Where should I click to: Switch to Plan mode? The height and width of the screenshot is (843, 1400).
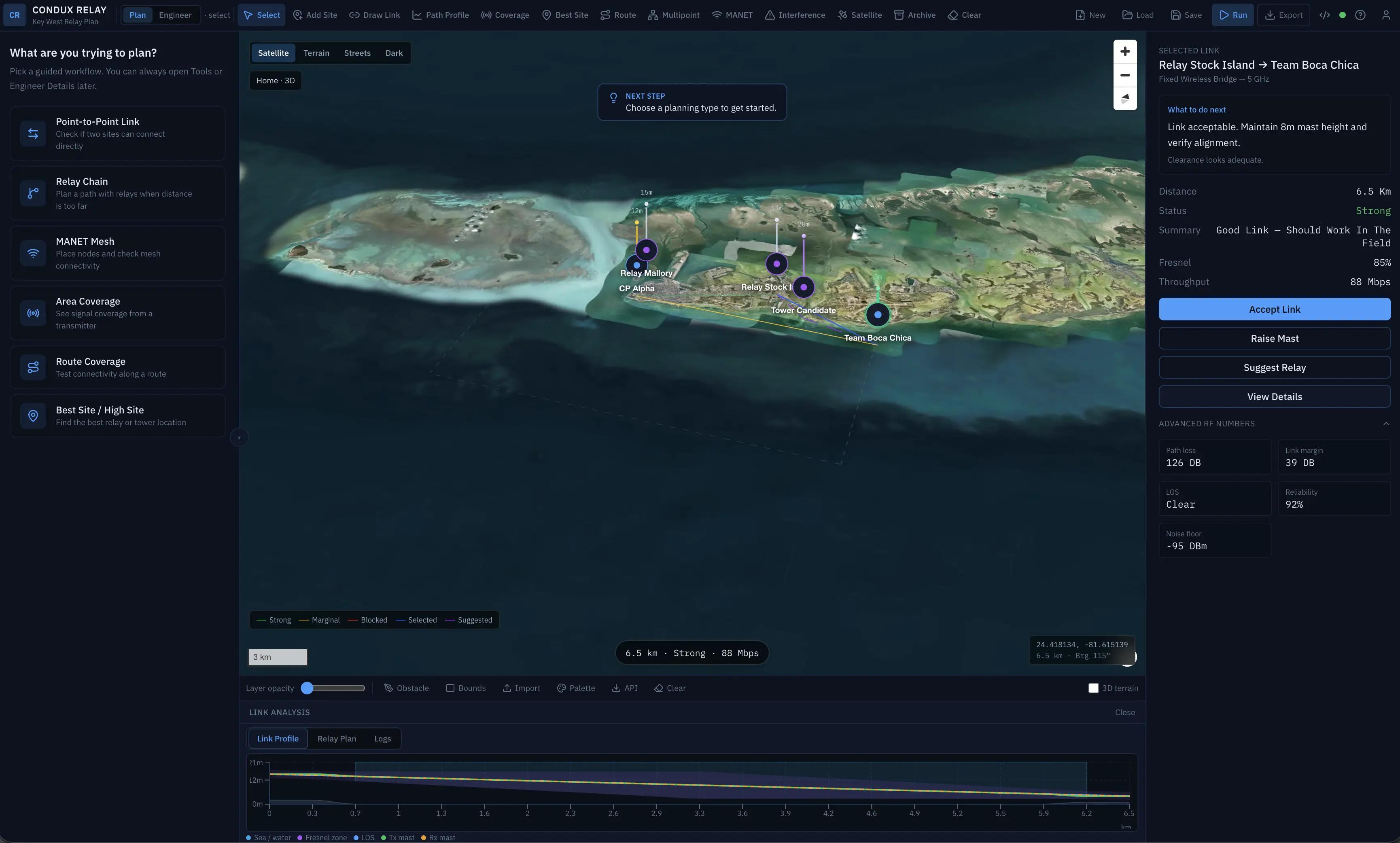click(x=138, y=15)
